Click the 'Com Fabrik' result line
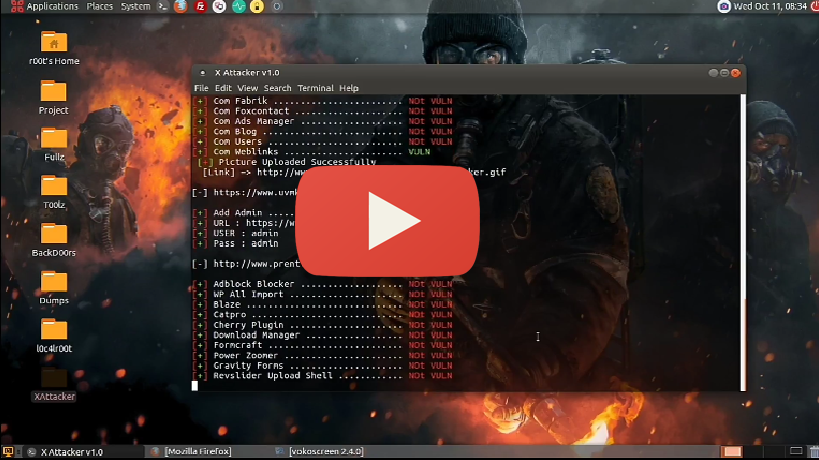 click(322, 101)
